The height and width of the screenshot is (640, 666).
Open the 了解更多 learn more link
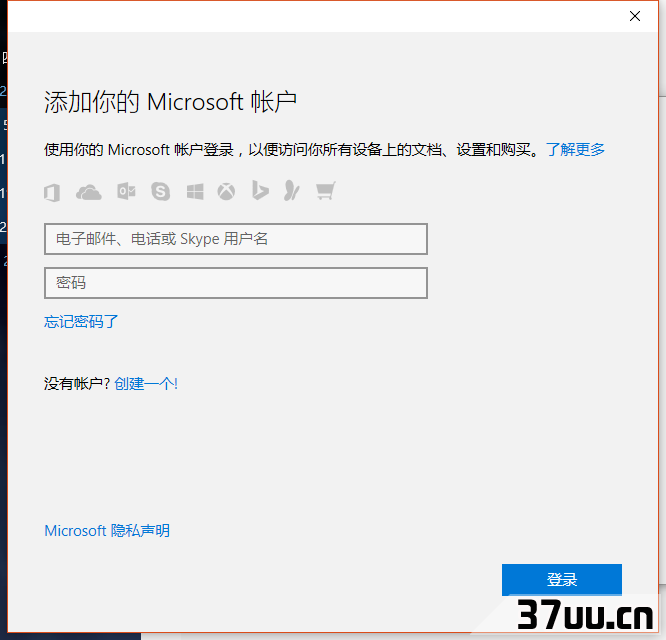pos(575,149)
